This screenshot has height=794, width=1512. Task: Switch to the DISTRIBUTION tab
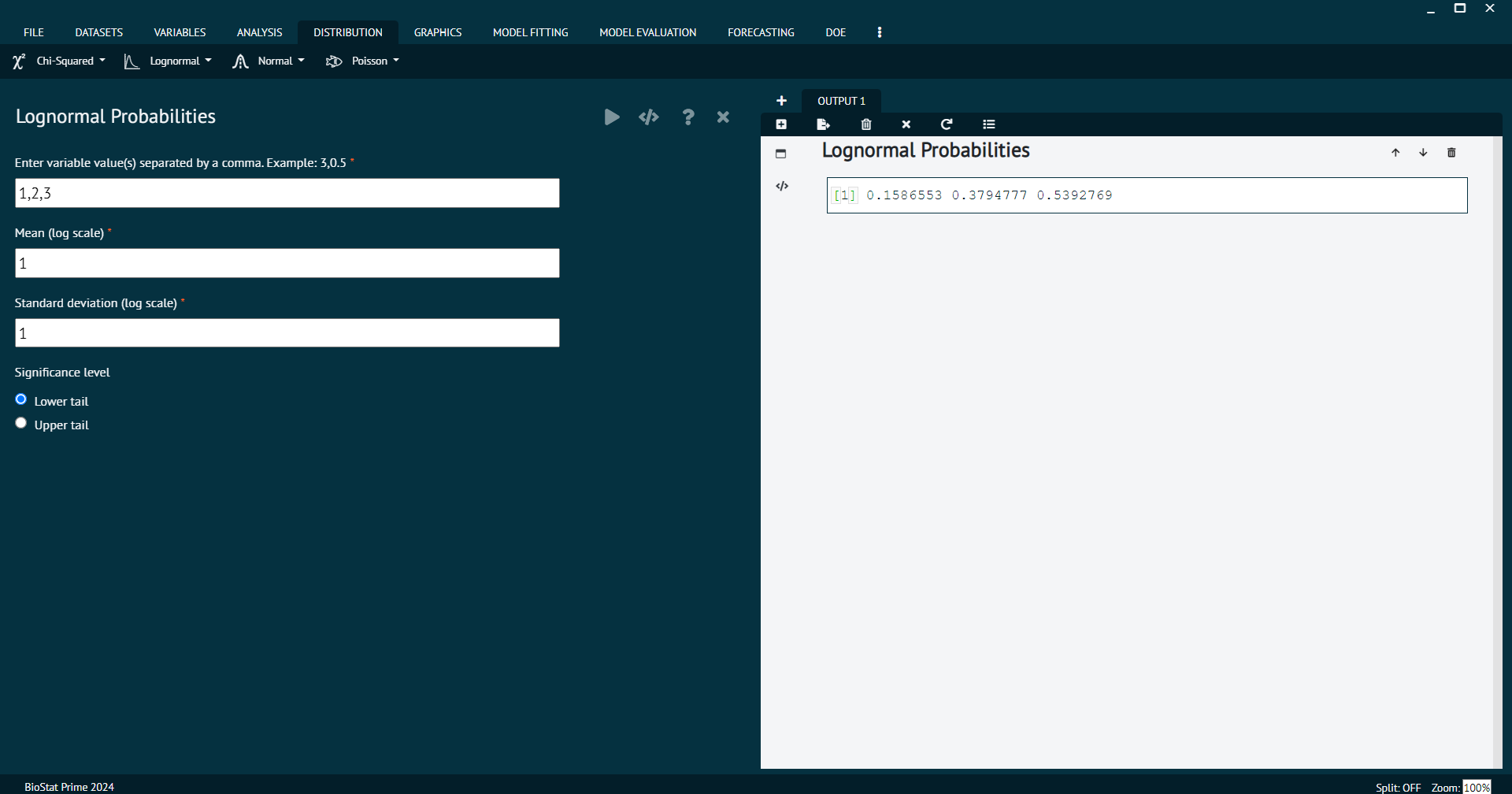pyautogui.click(x=348, y=32)
